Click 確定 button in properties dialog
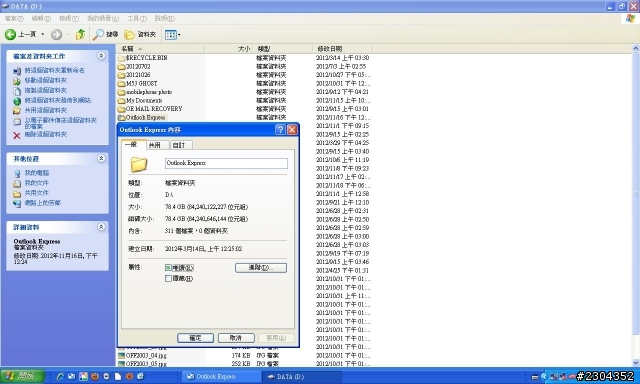Viewport: 640px width, 384px height. point(196,338)
